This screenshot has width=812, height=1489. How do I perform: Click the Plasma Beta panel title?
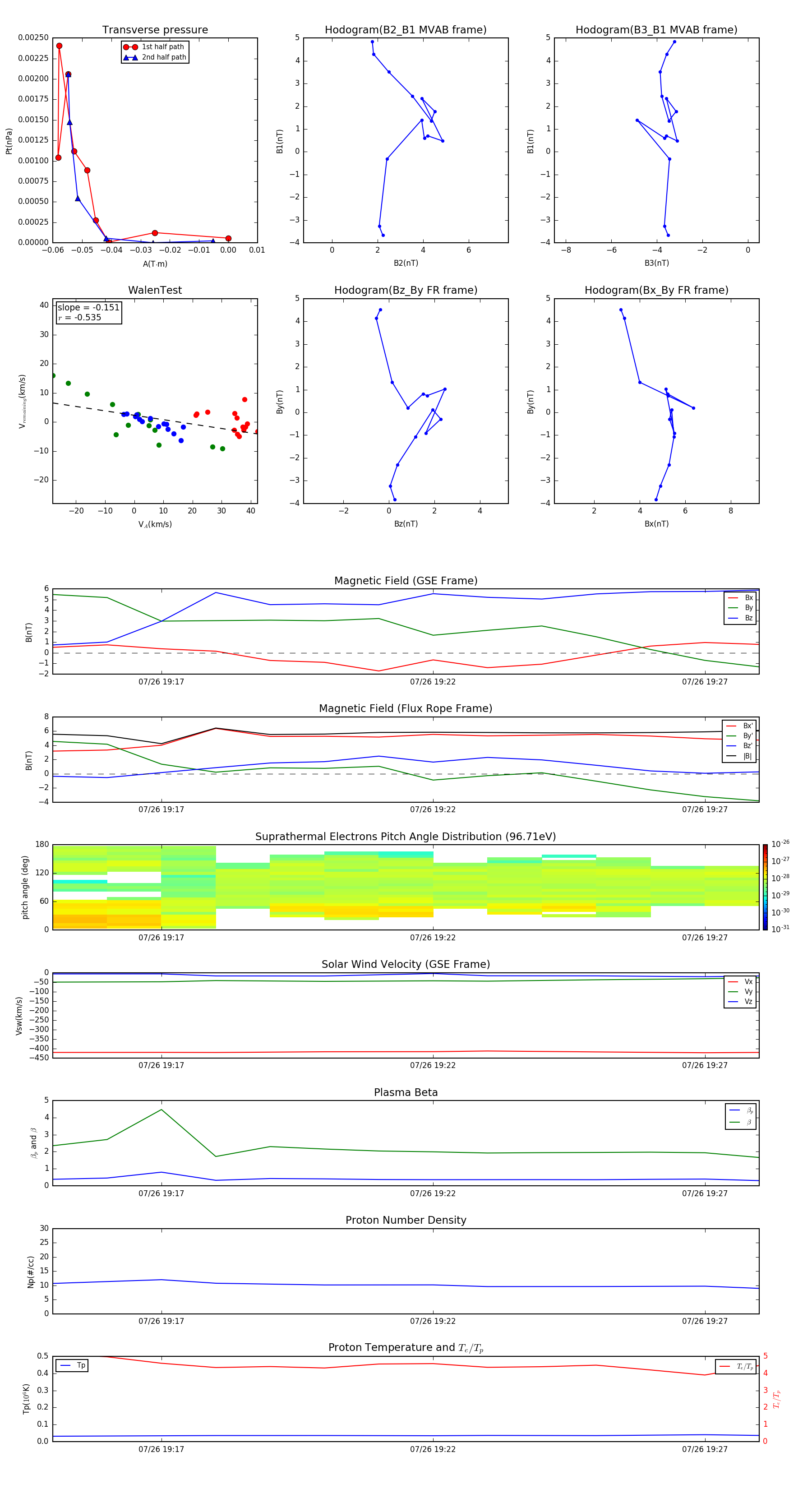406,1092
